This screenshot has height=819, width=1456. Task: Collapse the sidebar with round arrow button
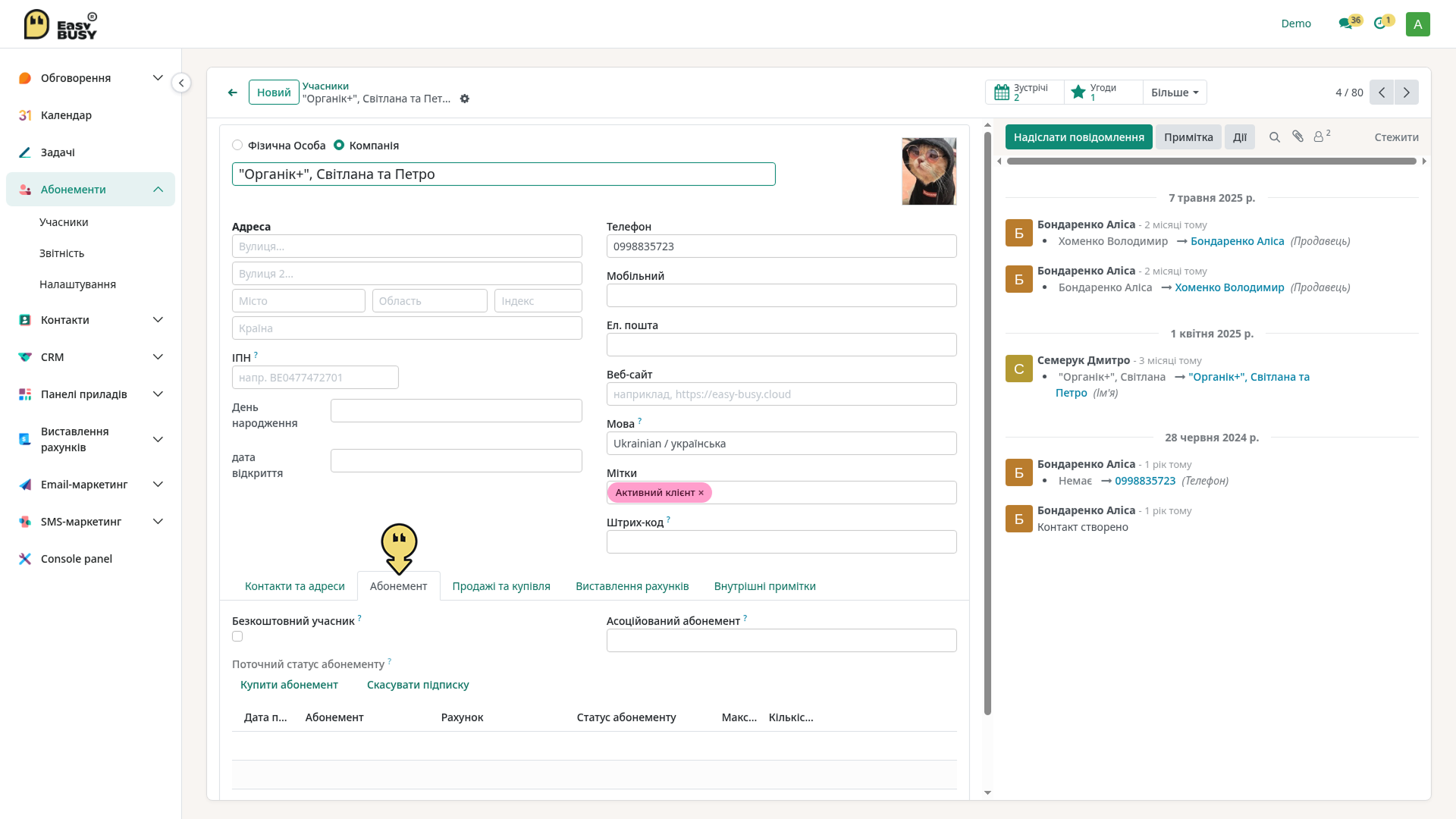pyautogui.click(x=181, y=83)
